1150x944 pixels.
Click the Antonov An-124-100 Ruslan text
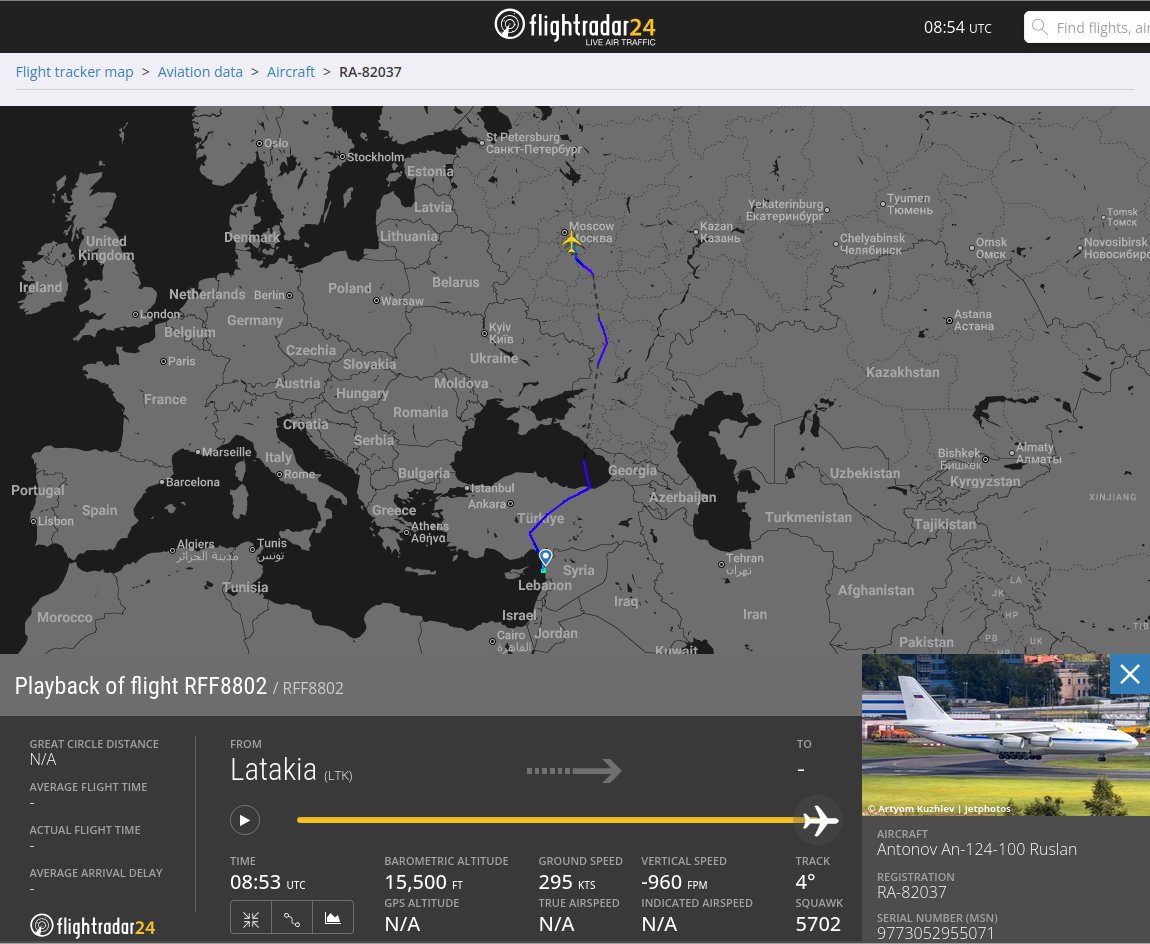(x=977, y=849)
